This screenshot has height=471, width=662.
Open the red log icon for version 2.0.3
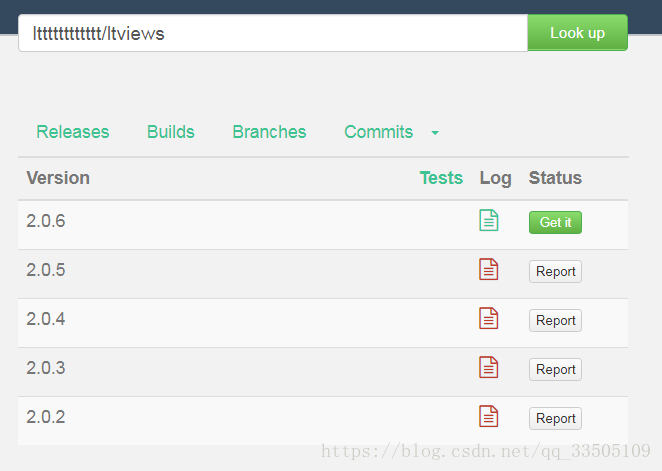[489, 367]
